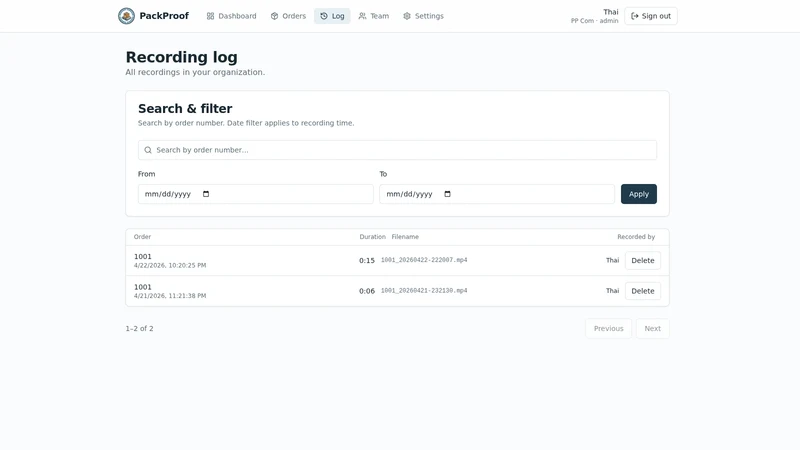Click the Orders box icon
The image size is (800, 450).
[274, 16]
